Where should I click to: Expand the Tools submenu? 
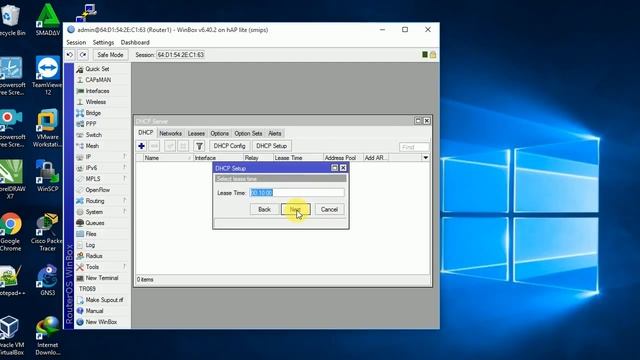point(92,267)
